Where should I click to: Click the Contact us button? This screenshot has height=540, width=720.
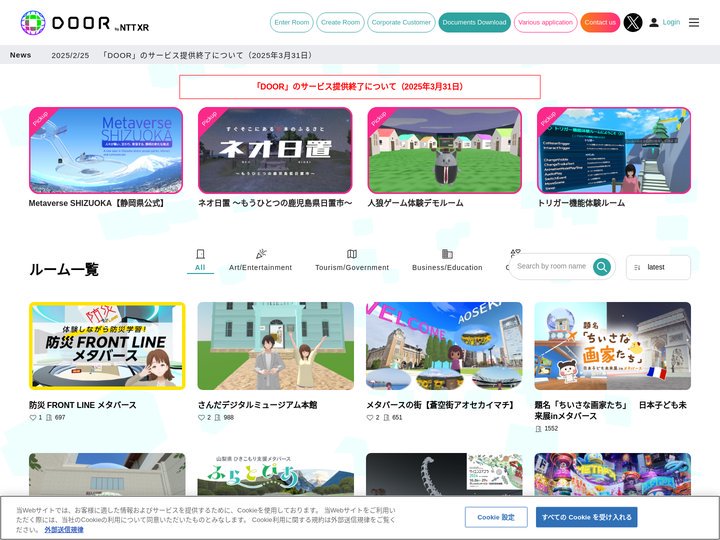coord(600,22)
